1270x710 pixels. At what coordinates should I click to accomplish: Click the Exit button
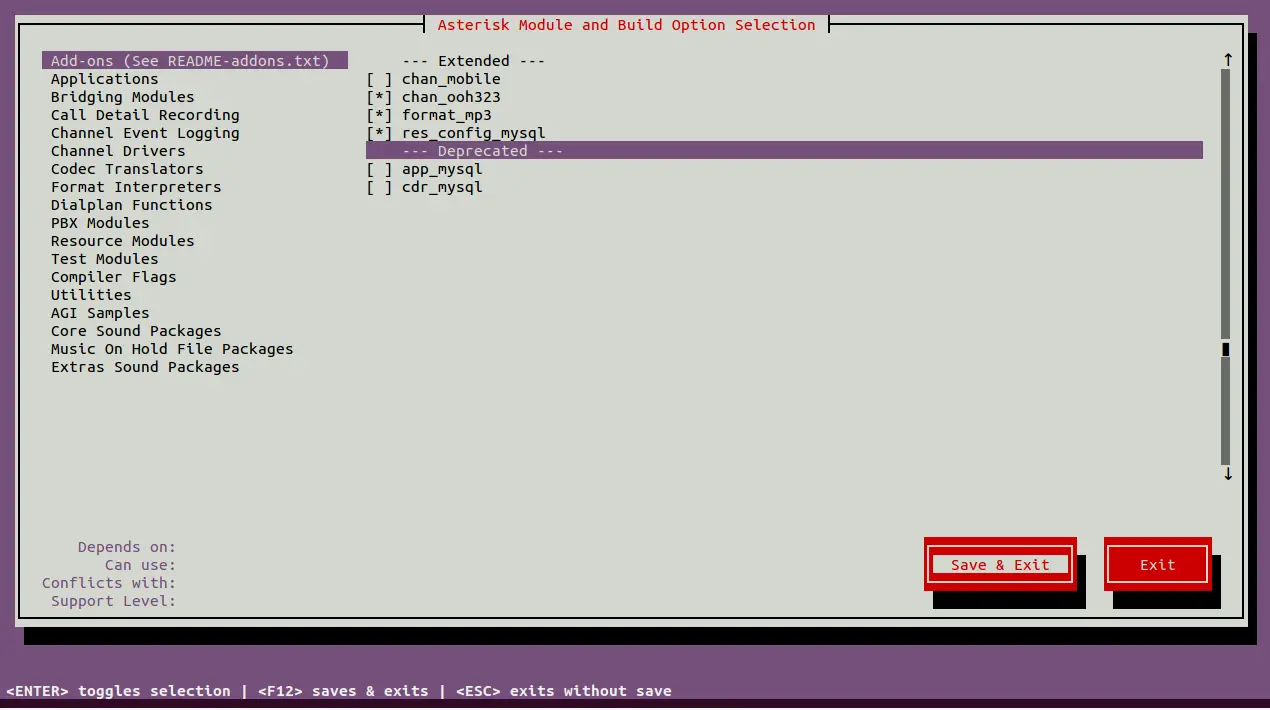point(1158,565)
